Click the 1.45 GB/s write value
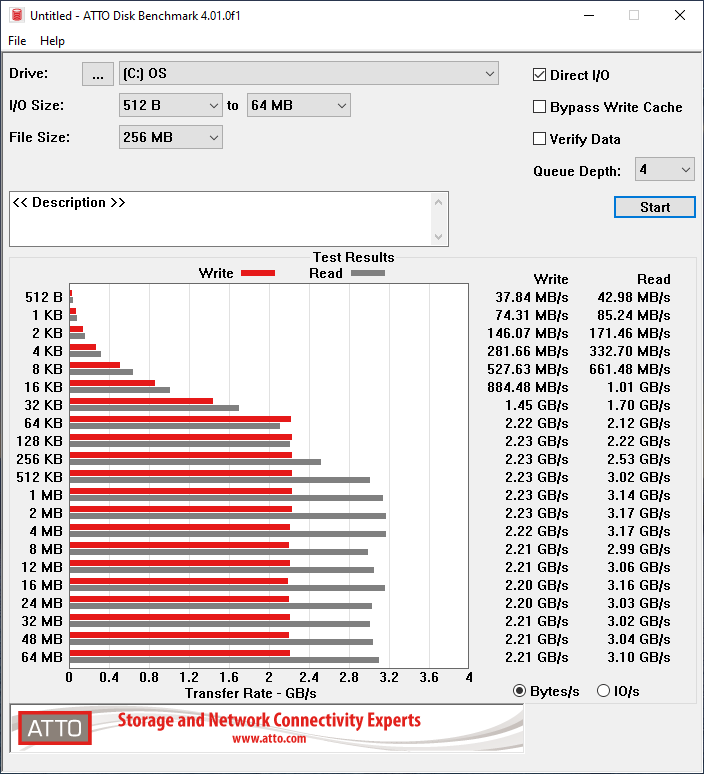 pos(537,405)
